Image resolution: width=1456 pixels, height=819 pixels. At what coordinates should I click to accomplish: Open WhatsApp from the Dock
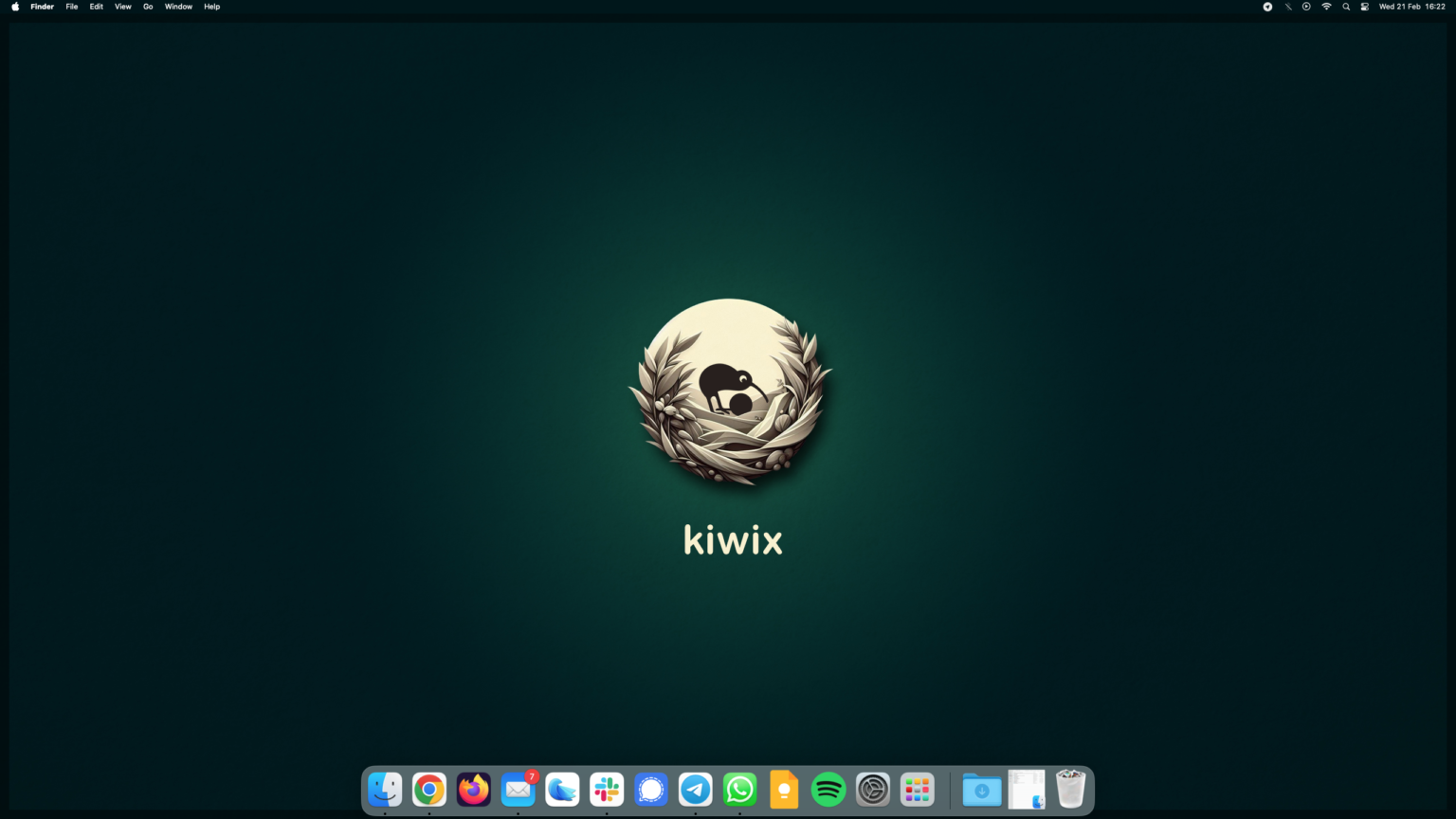[739, 789]
